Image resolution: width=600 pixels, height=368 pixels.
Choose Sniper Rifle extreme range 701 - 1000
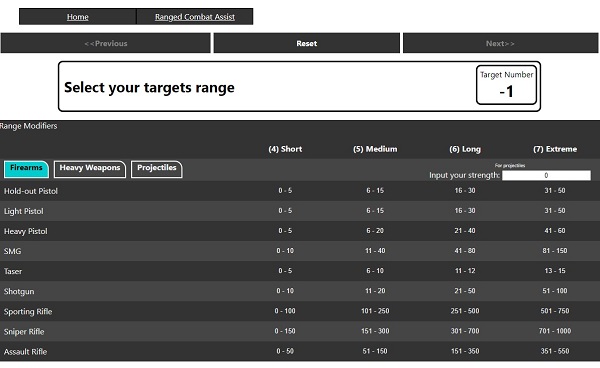(x=555, y=331)
